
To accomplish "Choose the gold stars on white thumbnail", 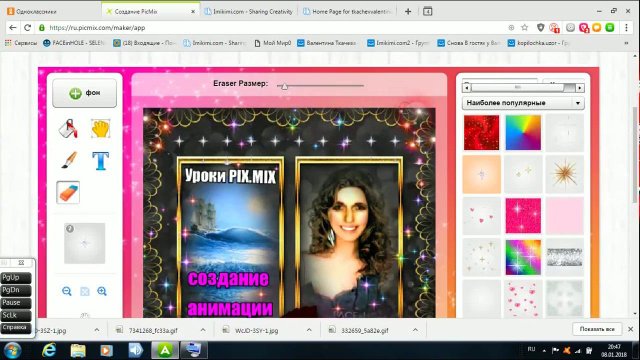I will point(482,258).
